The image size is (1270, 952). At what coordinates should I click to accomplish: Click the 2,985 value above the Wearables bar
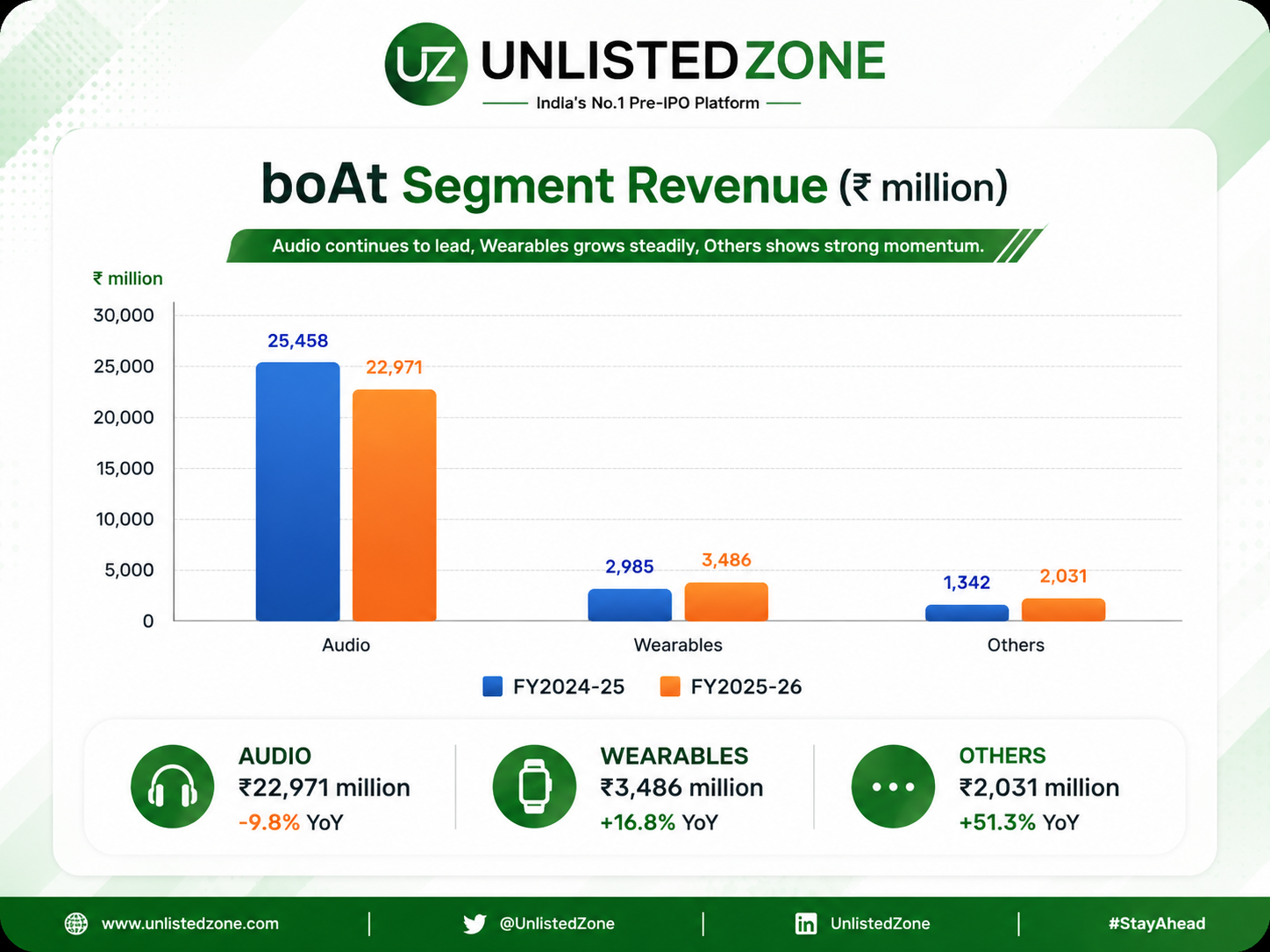(x=630, y=567)
